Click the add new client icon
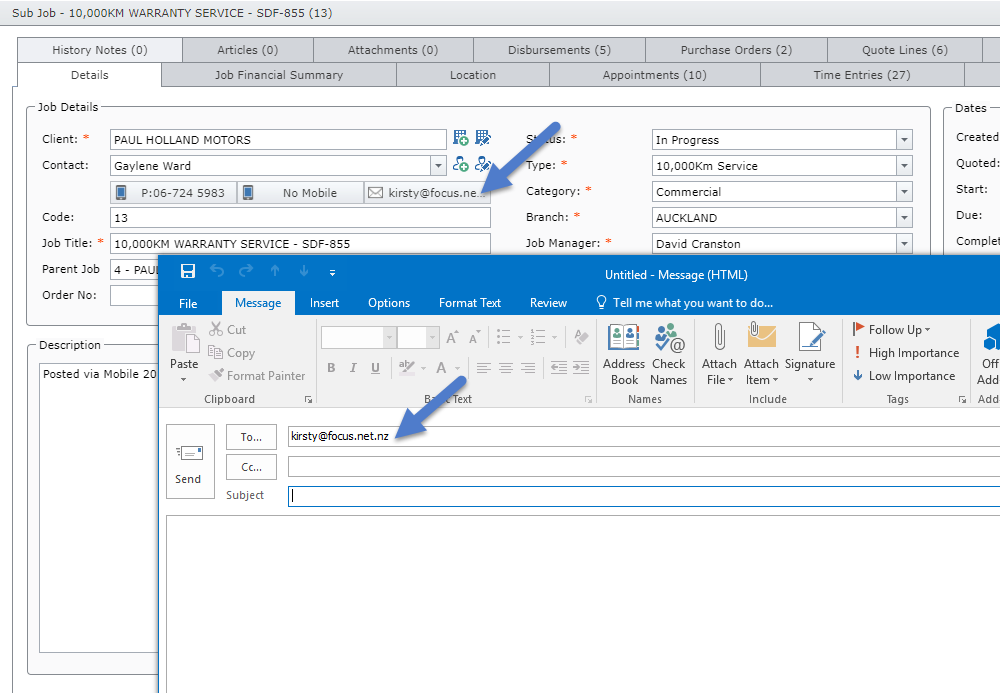 pyautogui.click(x=461, y=139)
